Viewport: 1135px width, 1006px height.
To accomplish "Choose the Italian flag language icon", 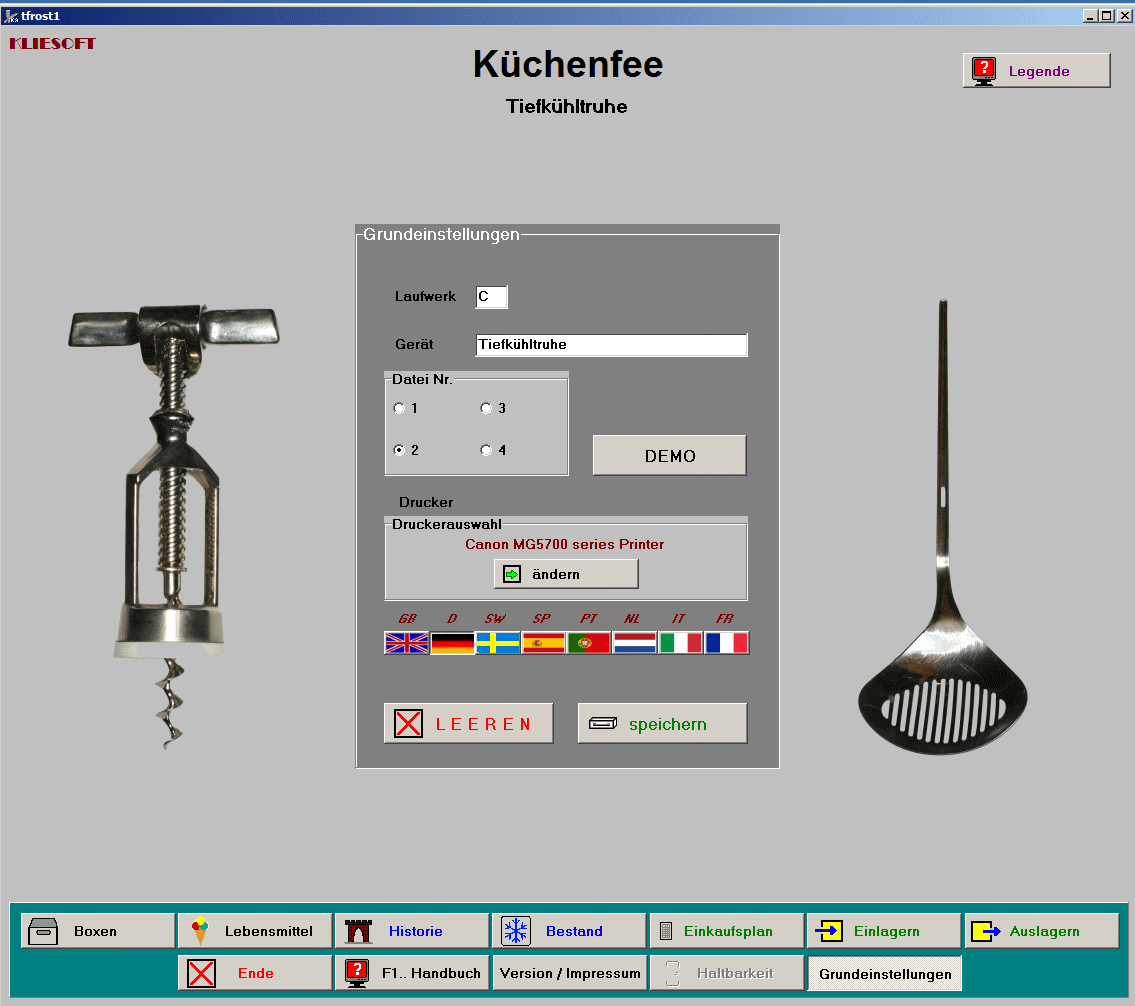I will click(x=680, y=643).
